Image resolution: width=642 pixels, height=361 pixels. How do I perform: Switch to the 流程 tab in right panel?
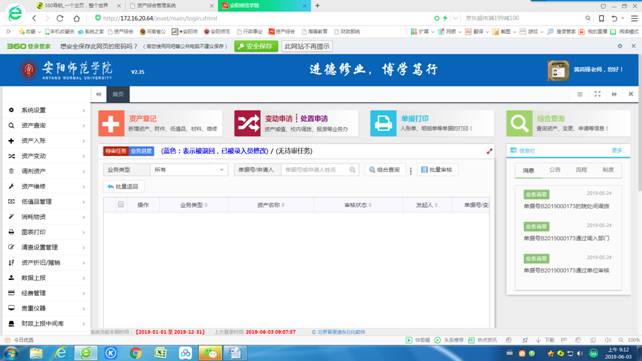581,169
